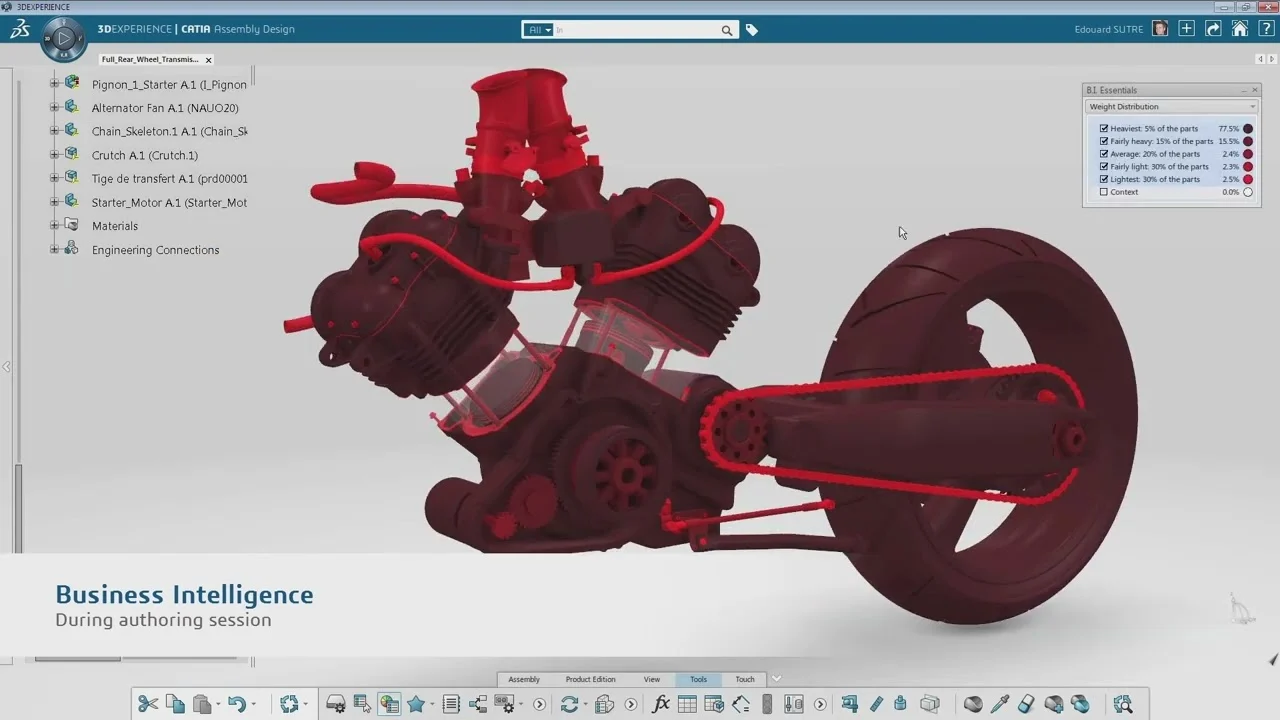Click the tree vertical scrollbar
The width and height of the screenshot is (1280, 720).
[17, 509]
